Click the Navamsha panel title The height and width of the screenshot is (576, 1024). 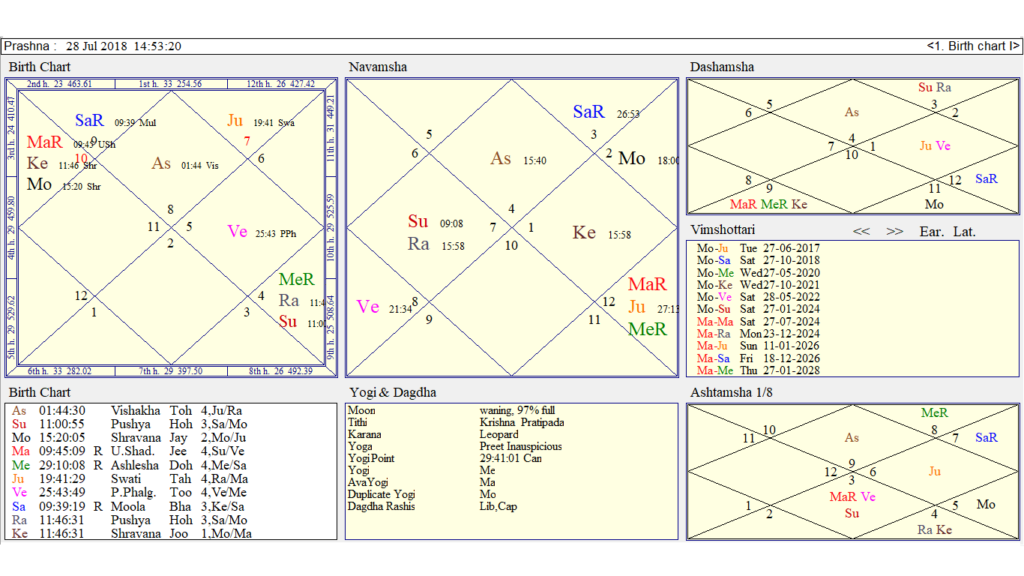(x=377, y=67)
